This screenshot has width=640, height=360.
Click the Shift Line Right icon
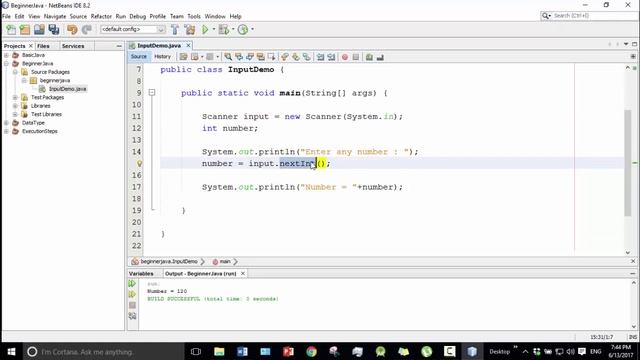point(331,57)
